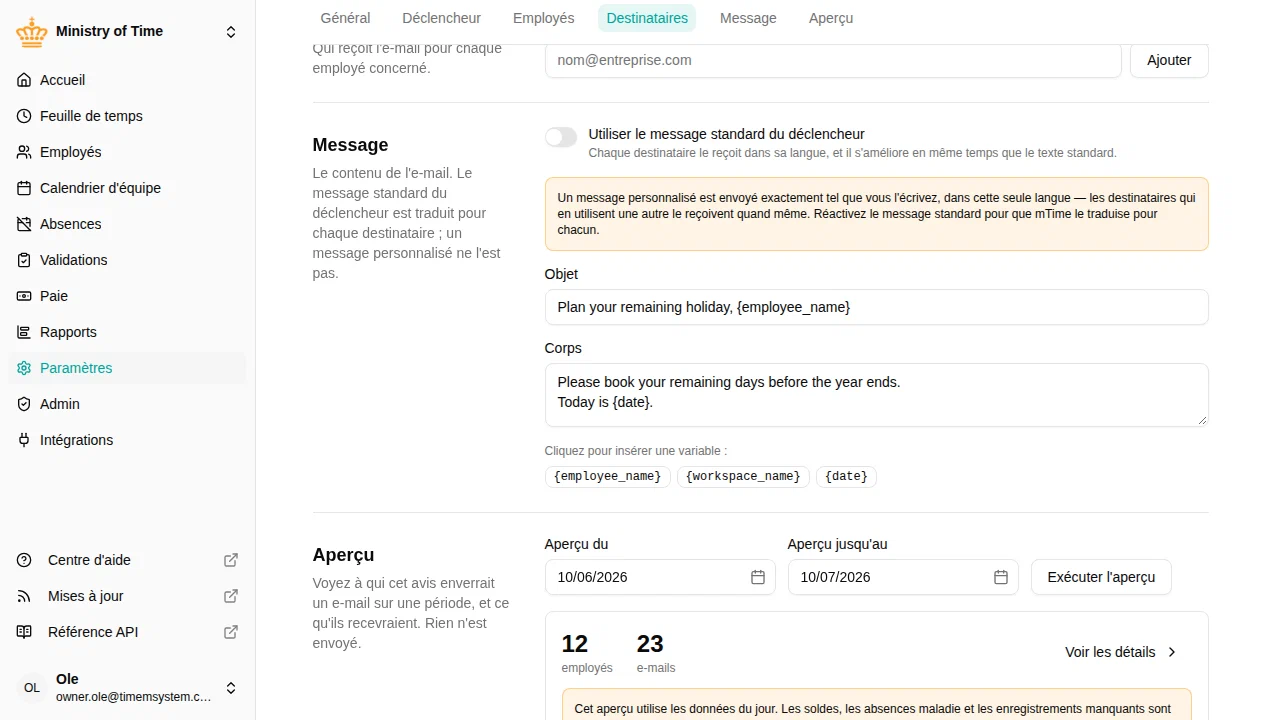Click external link icon beside Référence API

click(x=231, y=632)
